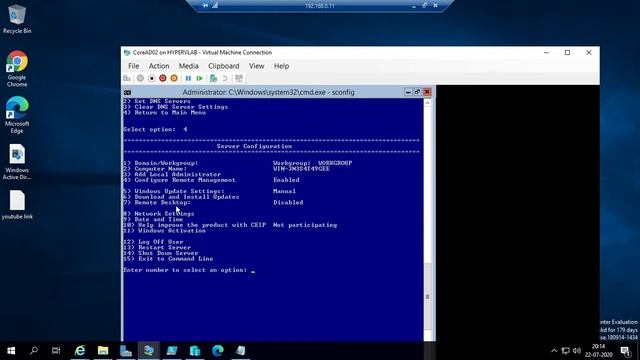The height and width of the screenshot is (360, 640).
Task: Open the Recycle Bin desktop icon
Action: (x=17, y=19)
